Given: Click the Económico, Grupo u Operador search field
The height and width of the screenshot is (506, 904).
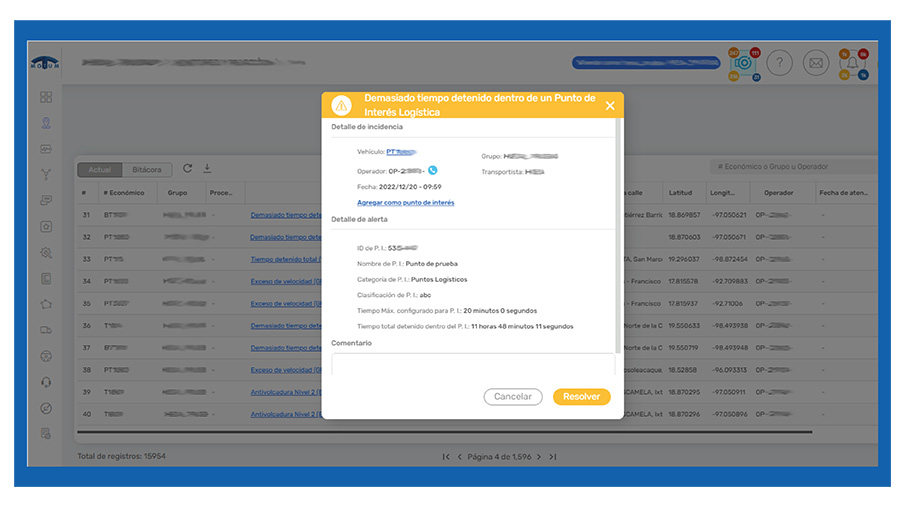Looking at the screenshot, I should click(x=790, y=167).
